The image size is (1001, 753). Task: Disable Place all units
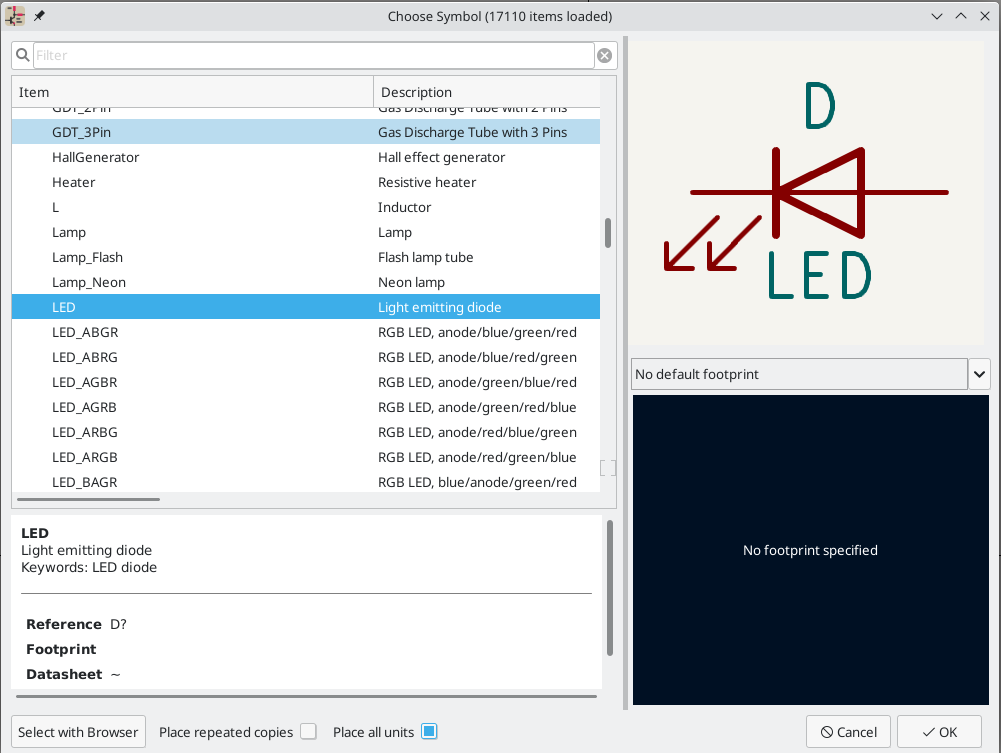click(x=429, y=731)
